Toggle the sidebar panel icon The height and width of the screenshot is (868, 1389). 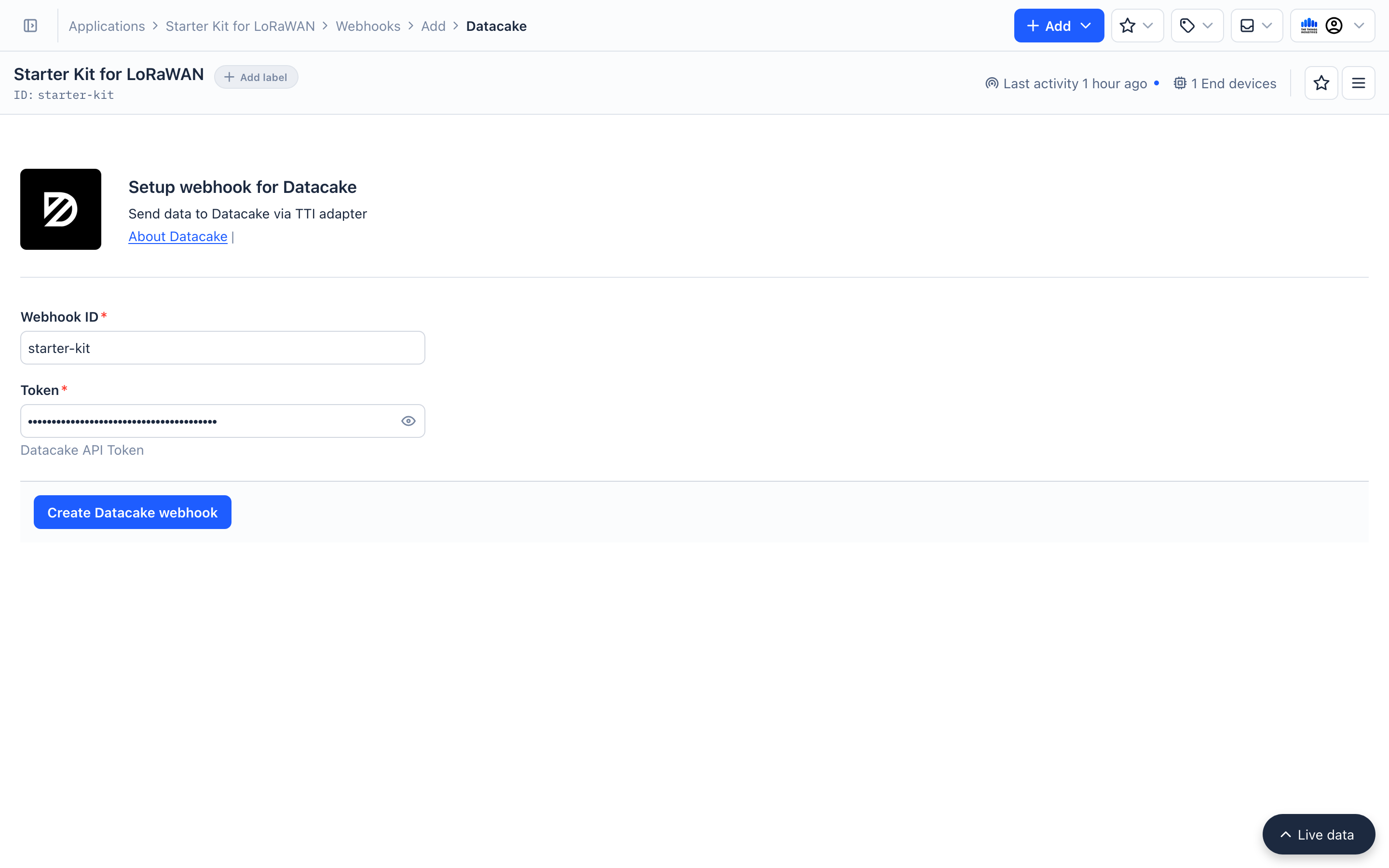coord(30,26)
